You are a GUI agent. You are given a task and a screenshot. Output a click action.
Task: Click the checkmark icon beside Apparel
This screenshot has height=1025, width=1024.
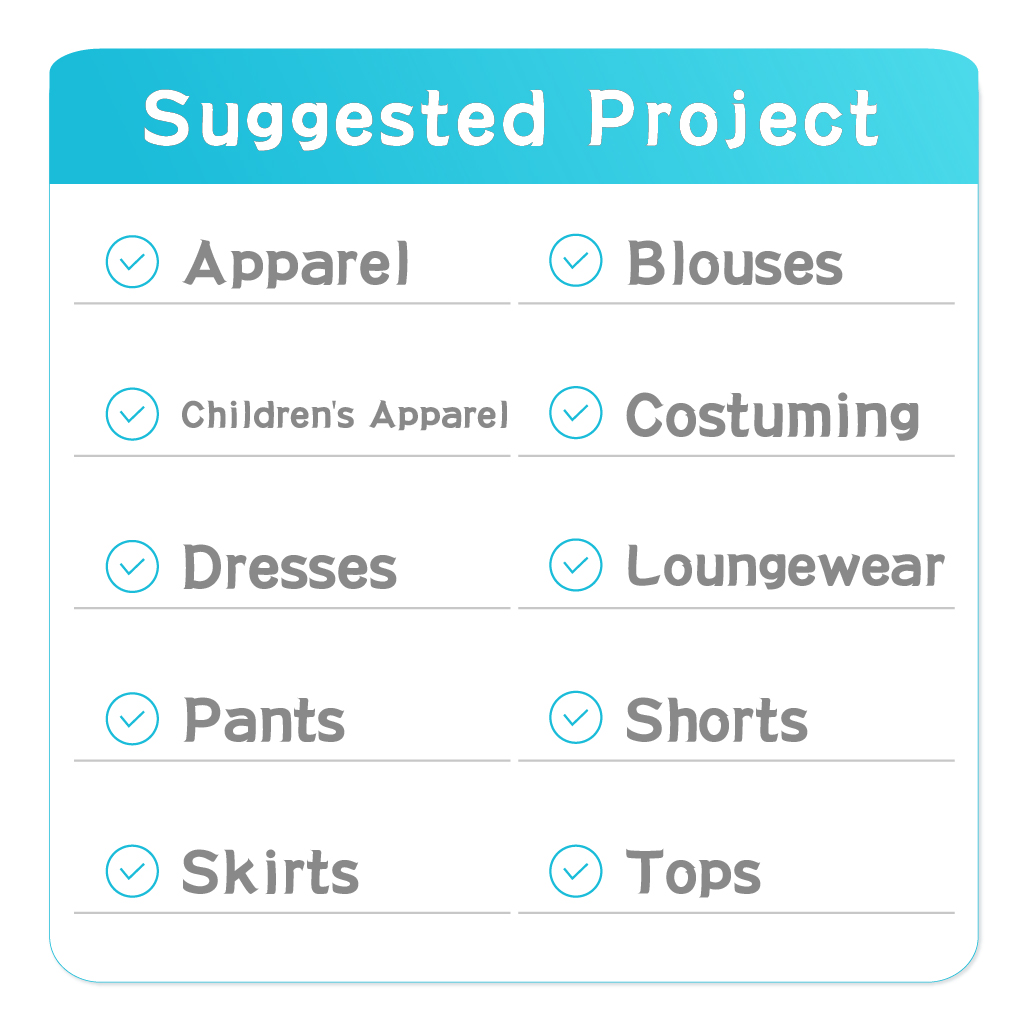tap(132, 261)
